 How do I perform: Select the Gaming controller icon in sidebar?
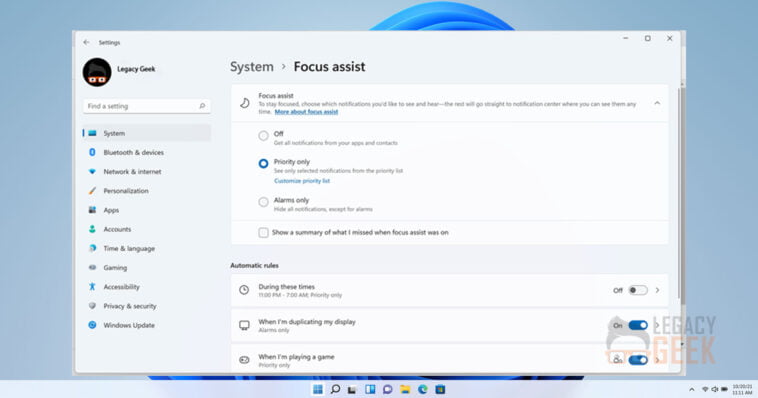[92, 267]
